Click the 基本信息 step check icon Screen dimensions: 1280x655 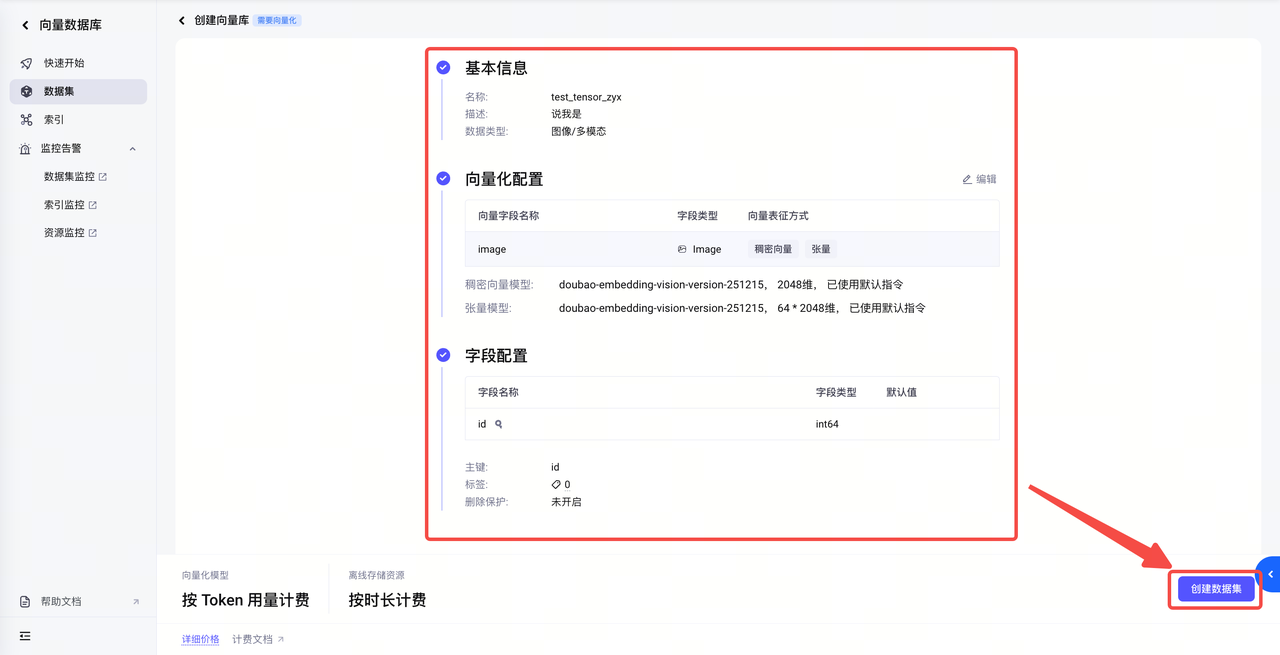pos(443,68)
